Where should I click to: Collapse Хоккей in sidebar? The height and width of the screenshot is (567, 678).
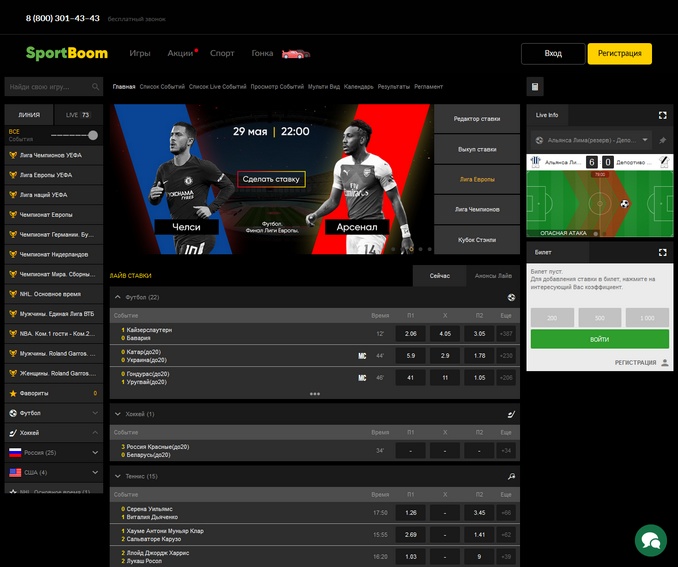tap(95, 432)
